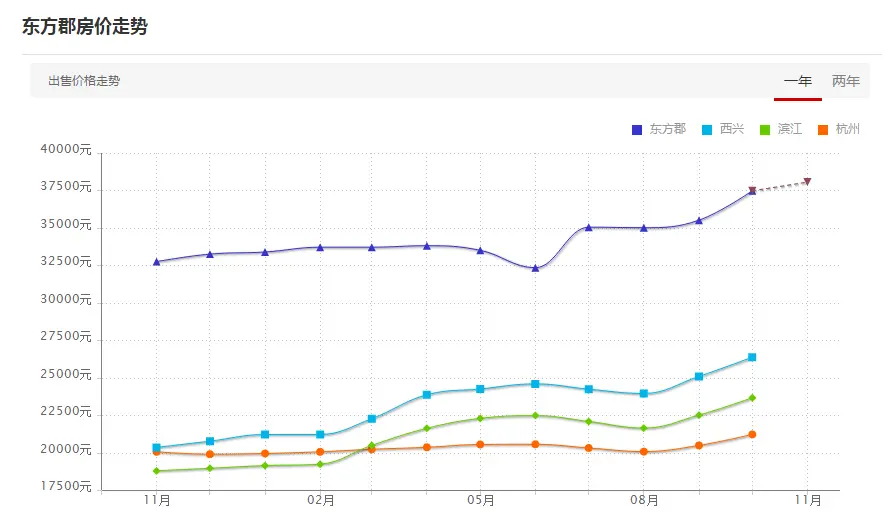Click the last green 滨江 diamond marker
883x531 pixels.
pos(752,398)
